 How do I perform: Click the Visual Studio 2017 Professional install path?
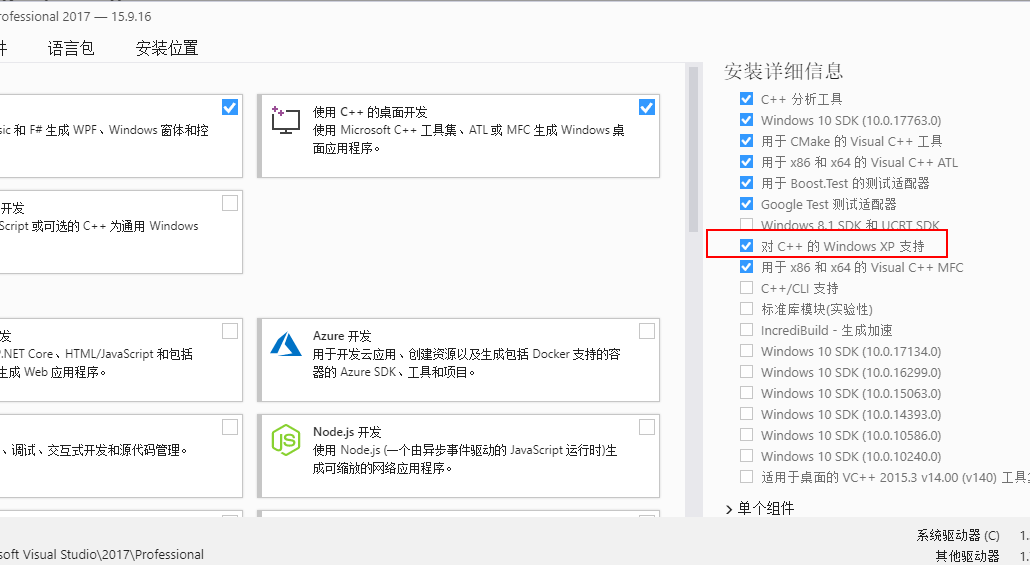(x=102, y=554)
